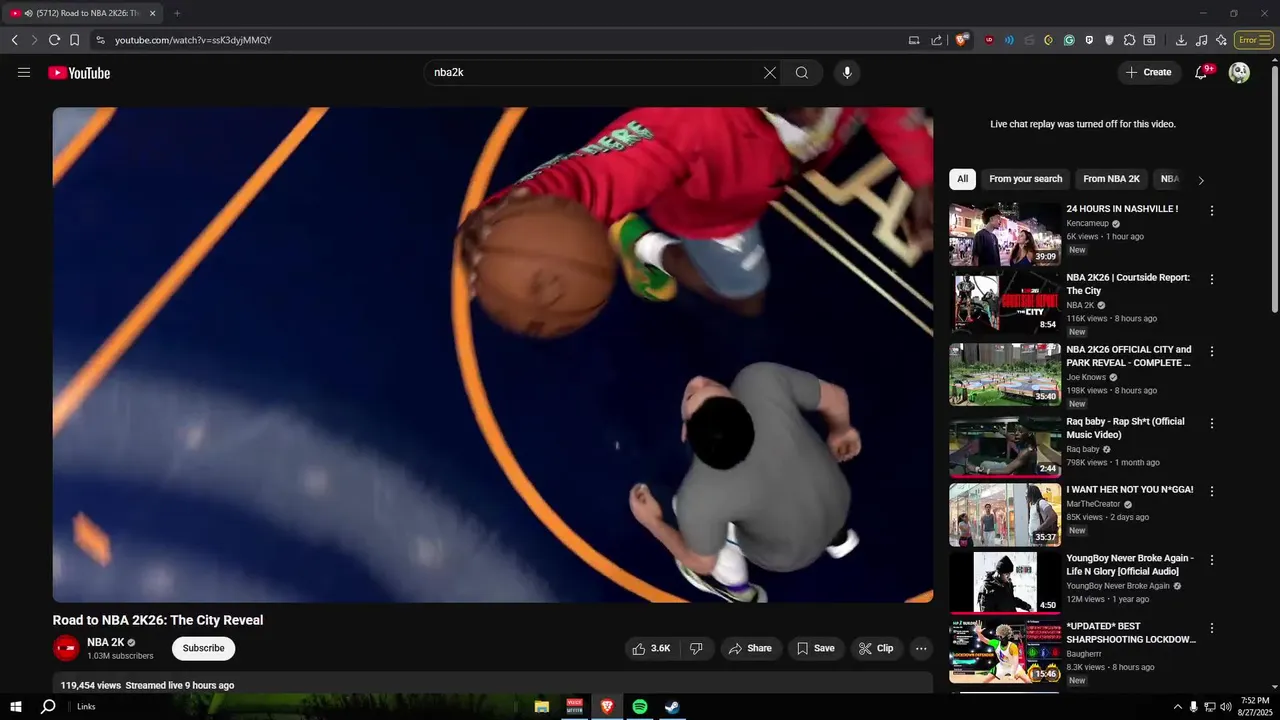Subscribe to NBA 2K channel
1280x720 pixels.
[203, 648]
